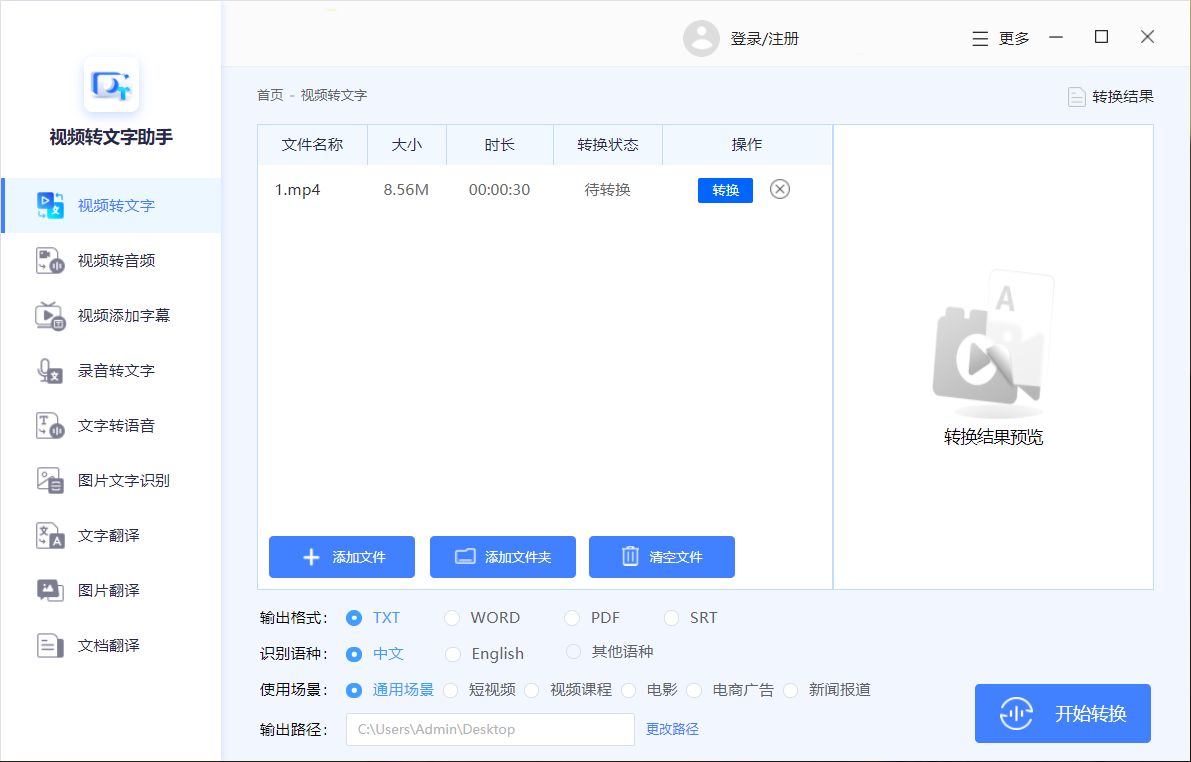Select 通用场景 usage scenario
The image size is (1191, 762).
click(353, 690)
